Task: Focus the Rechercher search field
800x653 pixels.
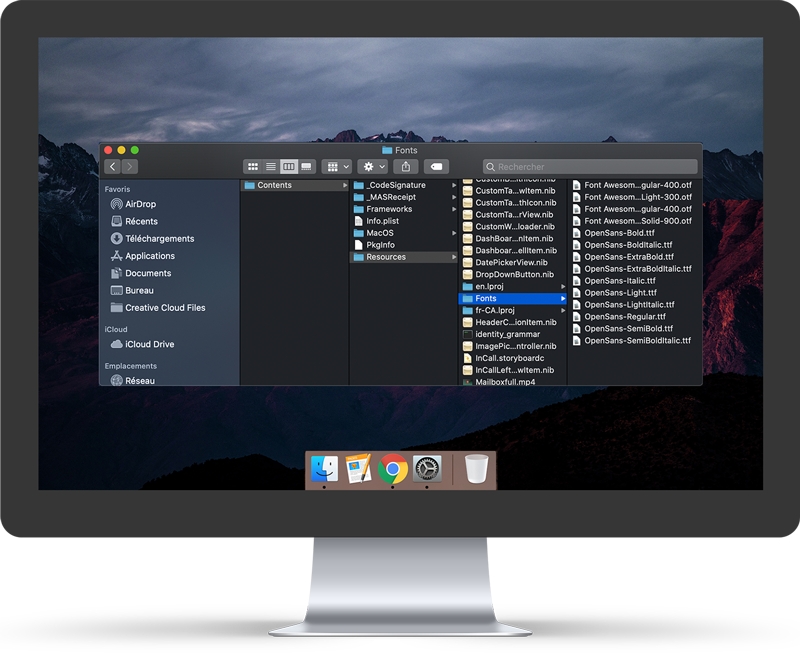Action: [x=590, y=166]
